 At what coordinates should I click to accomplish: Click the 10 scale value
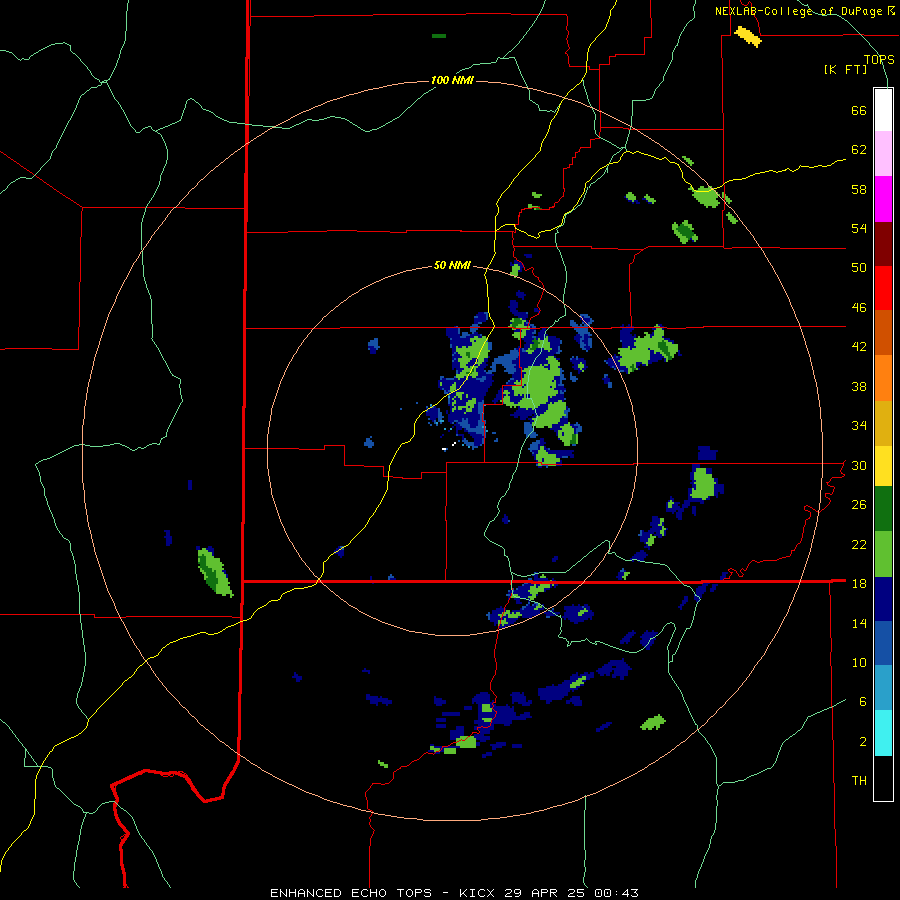tap(859, 662)
